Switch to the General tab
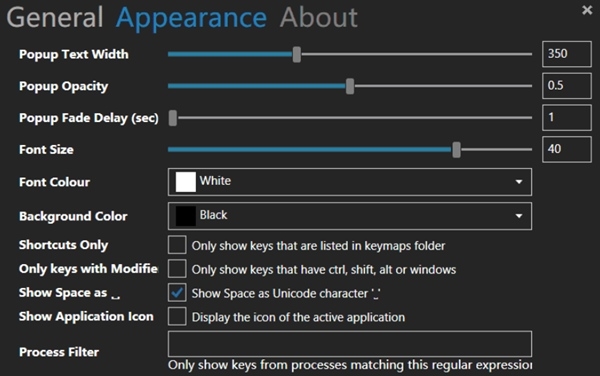The height and width of the screenshot is (376, 600). (x=55, y=18)
